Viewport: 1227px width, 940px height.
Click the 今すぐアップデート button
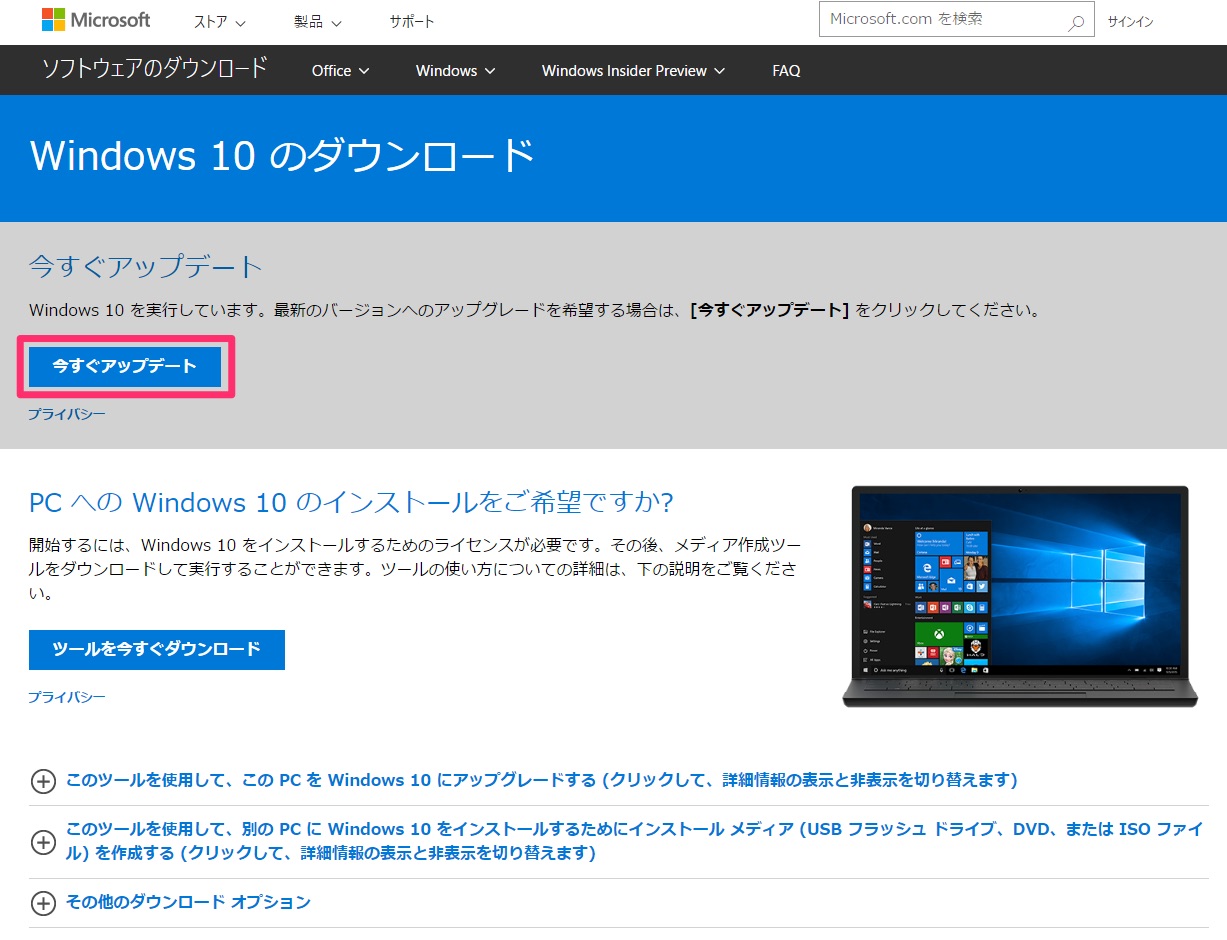tap(125, 367)
